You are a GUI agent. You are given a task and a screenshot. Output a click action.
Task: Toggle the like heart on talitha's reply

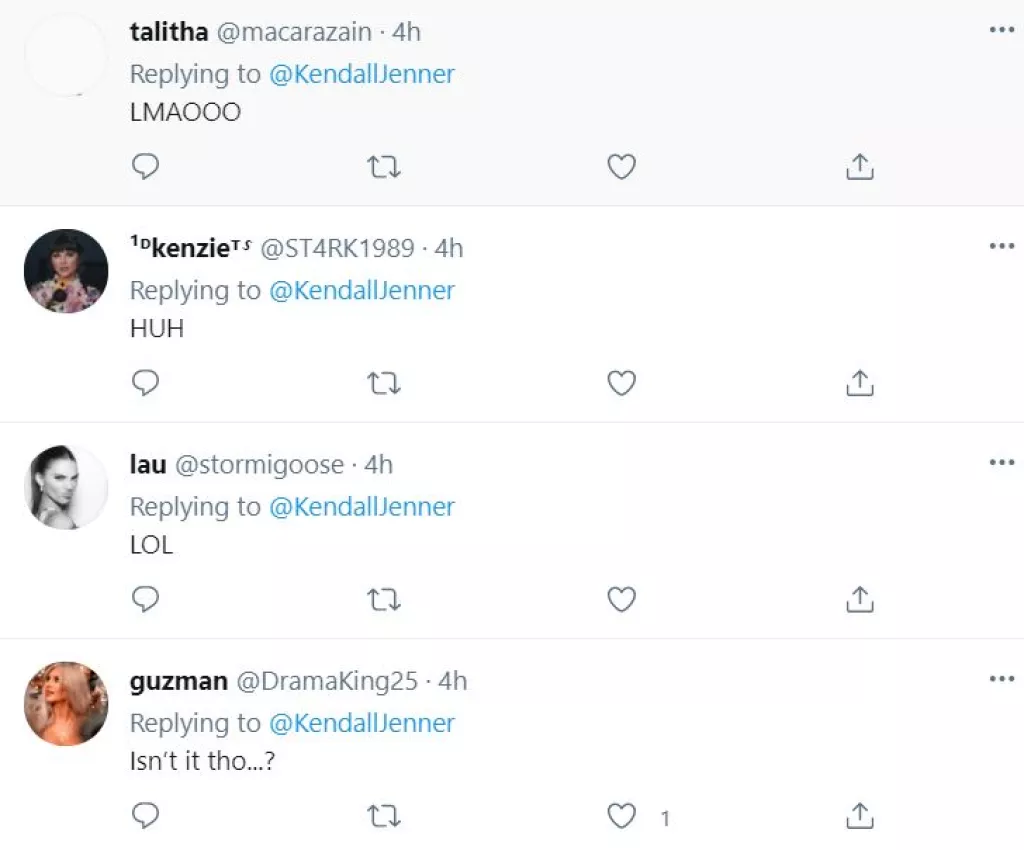(x=621, y=167)
